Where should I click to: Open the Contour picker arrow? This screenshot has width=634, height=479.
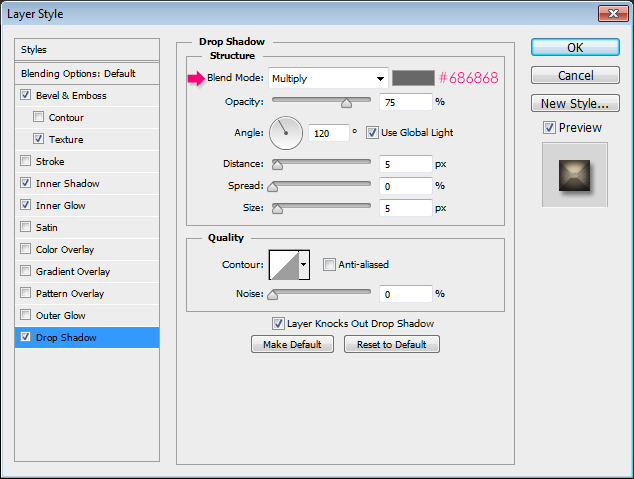pyautogui.click(x=304, y=265)
